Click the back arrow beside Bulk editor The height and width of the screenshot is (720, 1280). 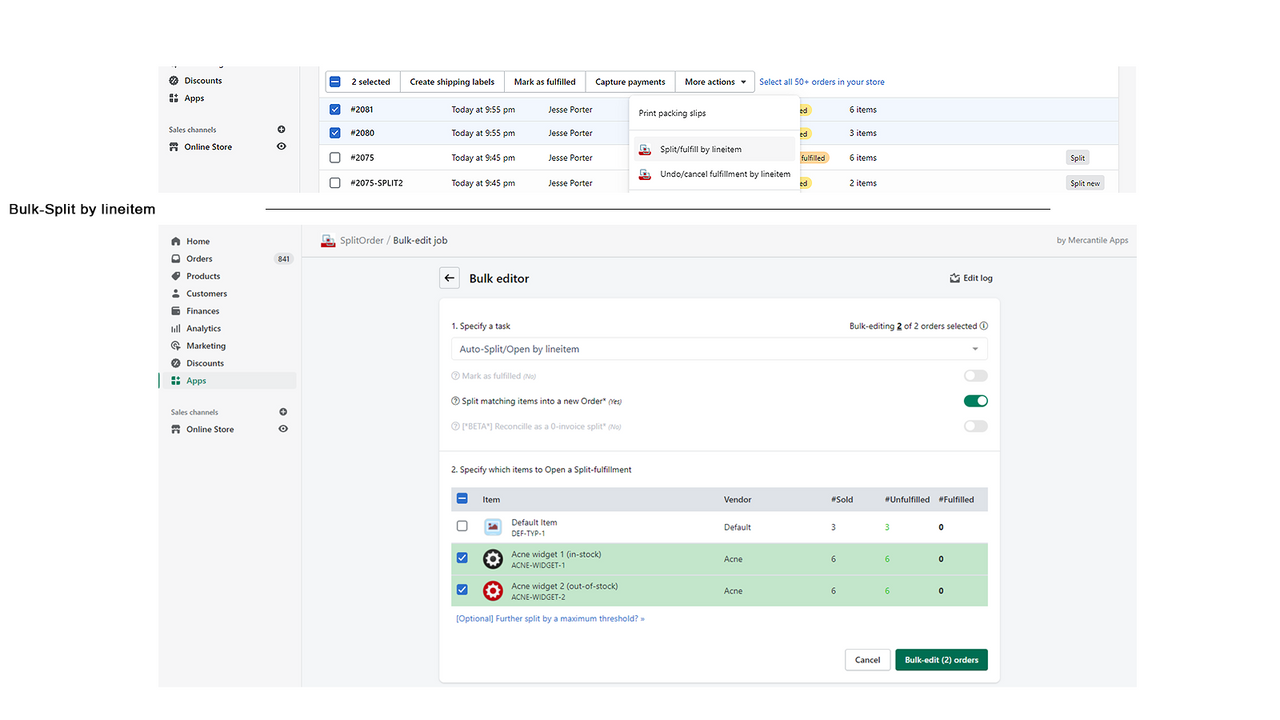(450, 278)
